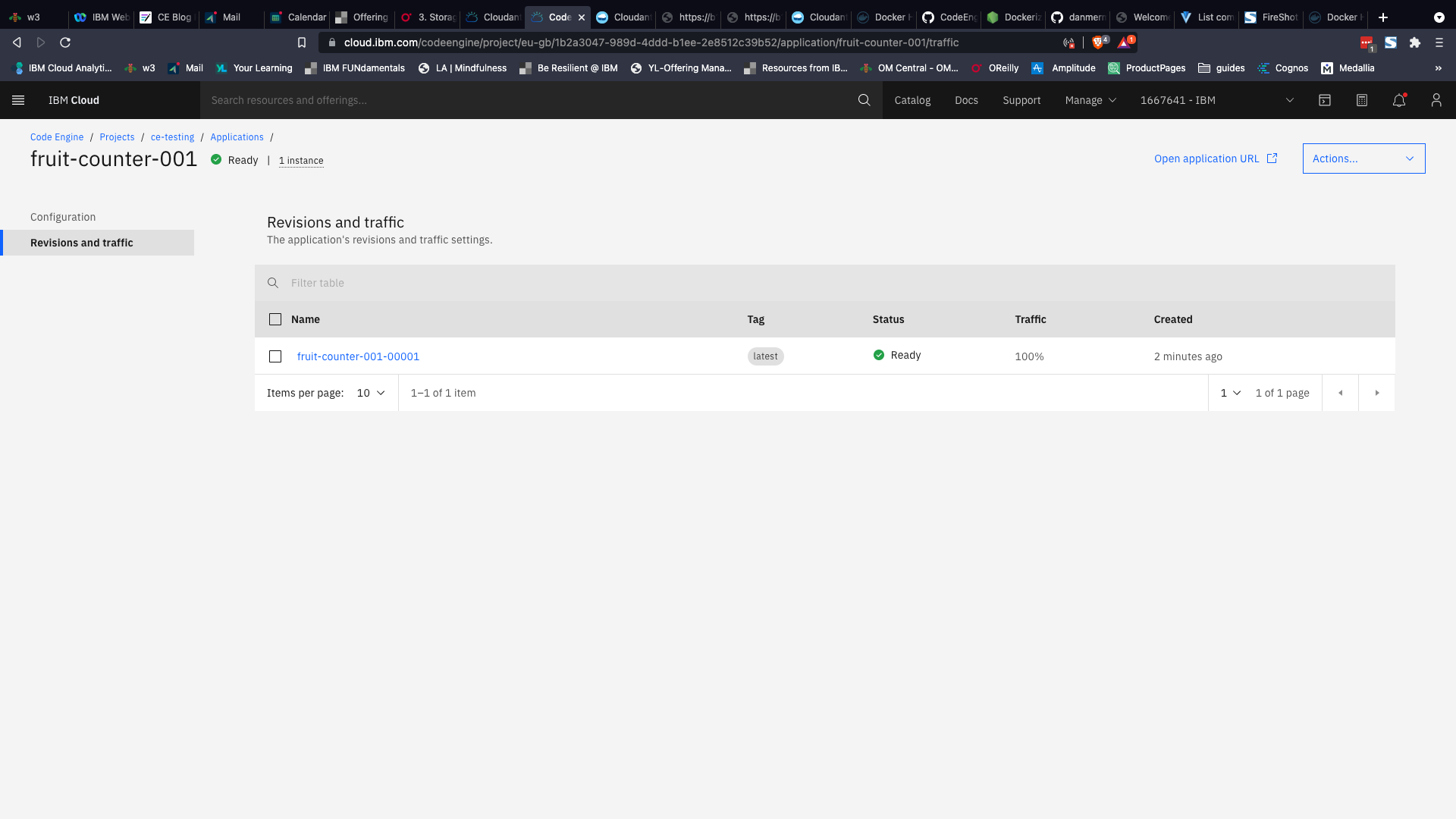Click the browser forward arrow

pyautogui.click(x=41, y=42)
